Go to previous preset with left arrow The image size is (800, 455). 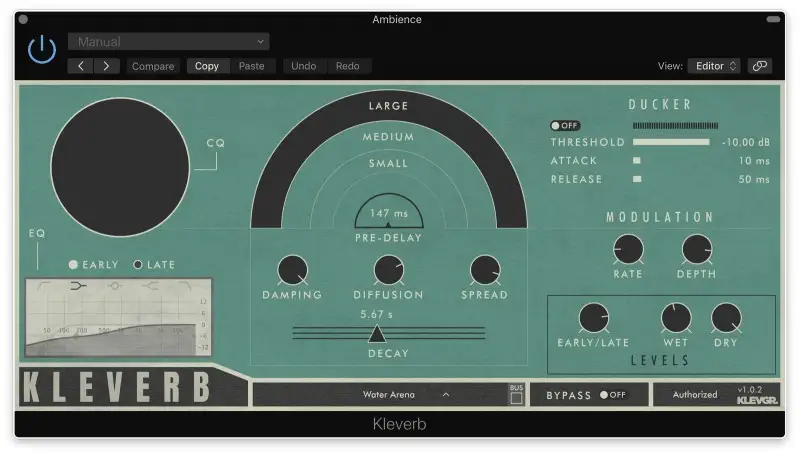81,66
